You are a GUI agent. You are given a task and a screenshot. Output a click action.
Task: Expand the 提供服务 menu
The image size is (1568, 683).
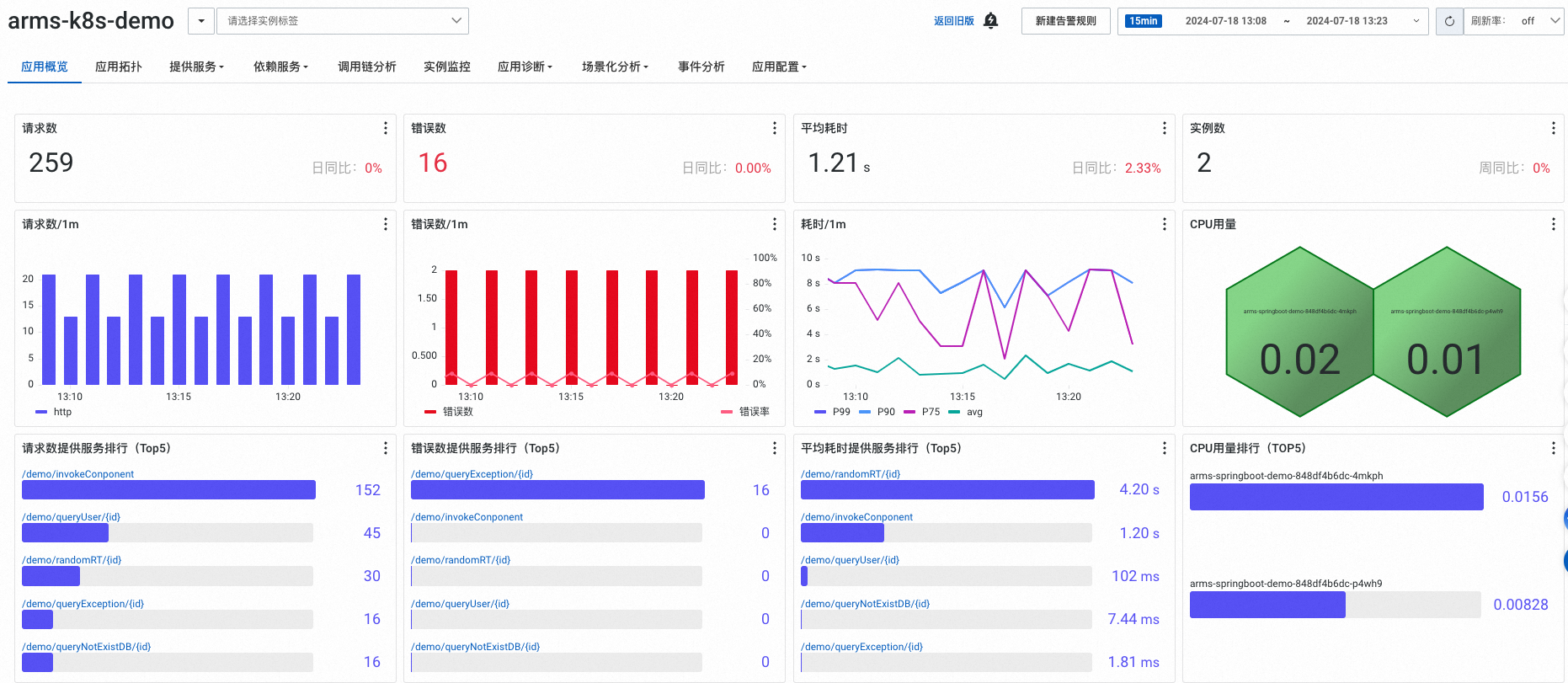click(196, 67)
